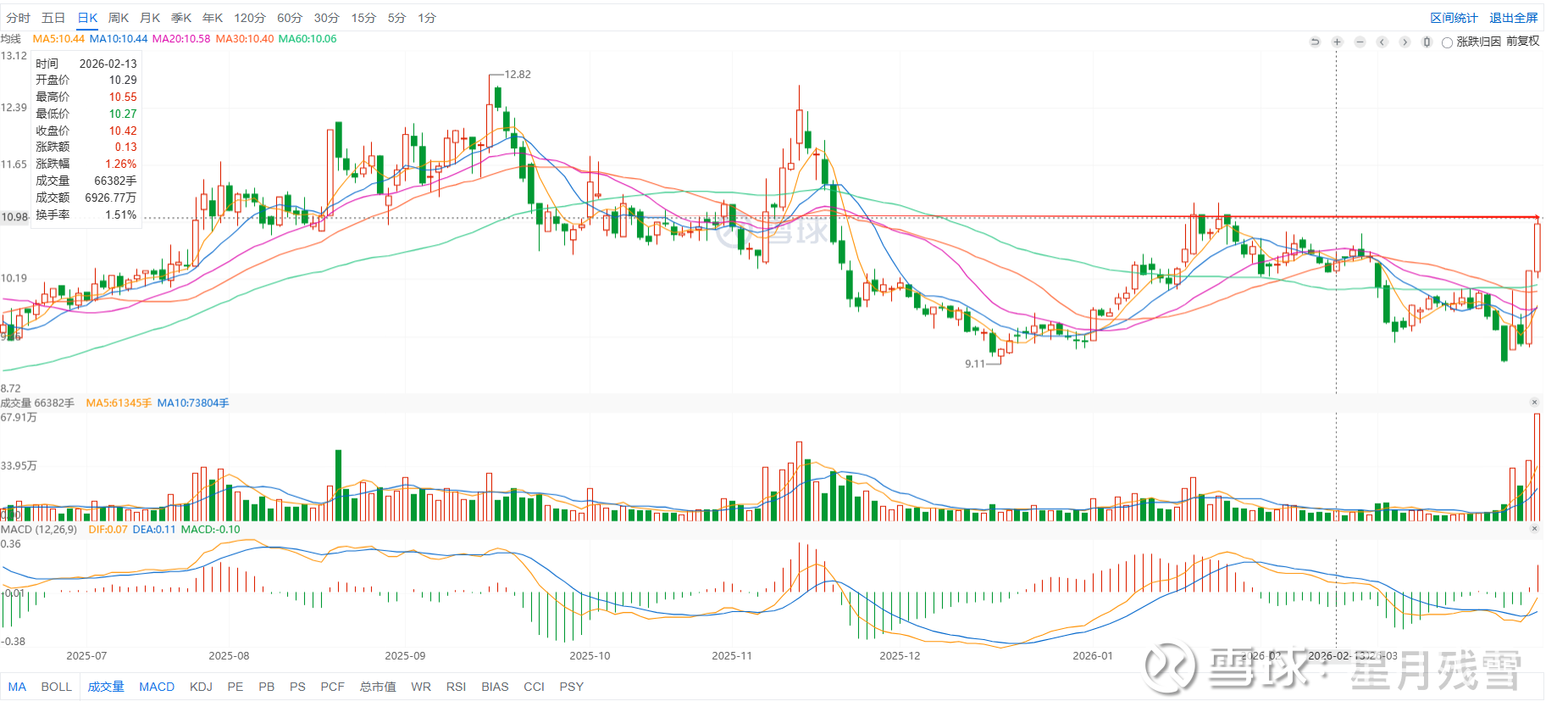Switch to the 1分 period tab
This screenshot has width=1568, height=718.
pyautogui.click(x=427, y=18)
